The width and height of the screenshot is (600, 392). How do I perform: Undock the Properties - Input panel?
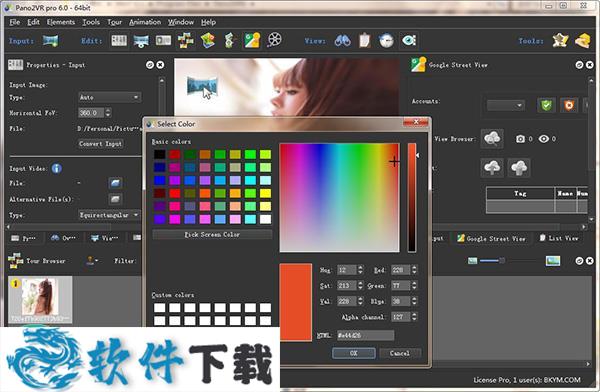point(150,65)
